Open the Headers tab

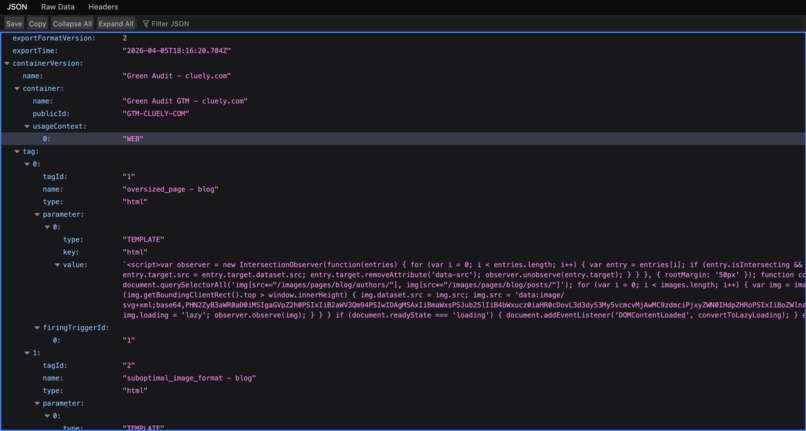(103, 7)
